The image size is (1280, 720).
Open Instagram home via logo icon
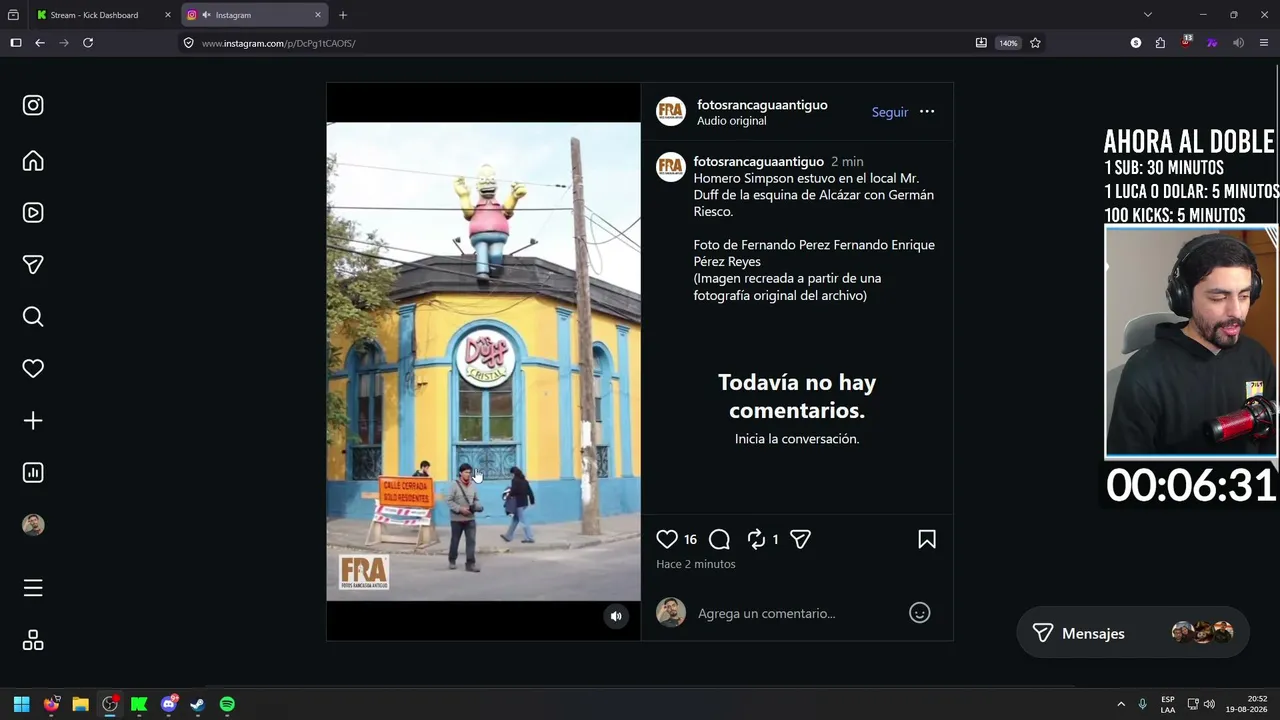[33, 105]
